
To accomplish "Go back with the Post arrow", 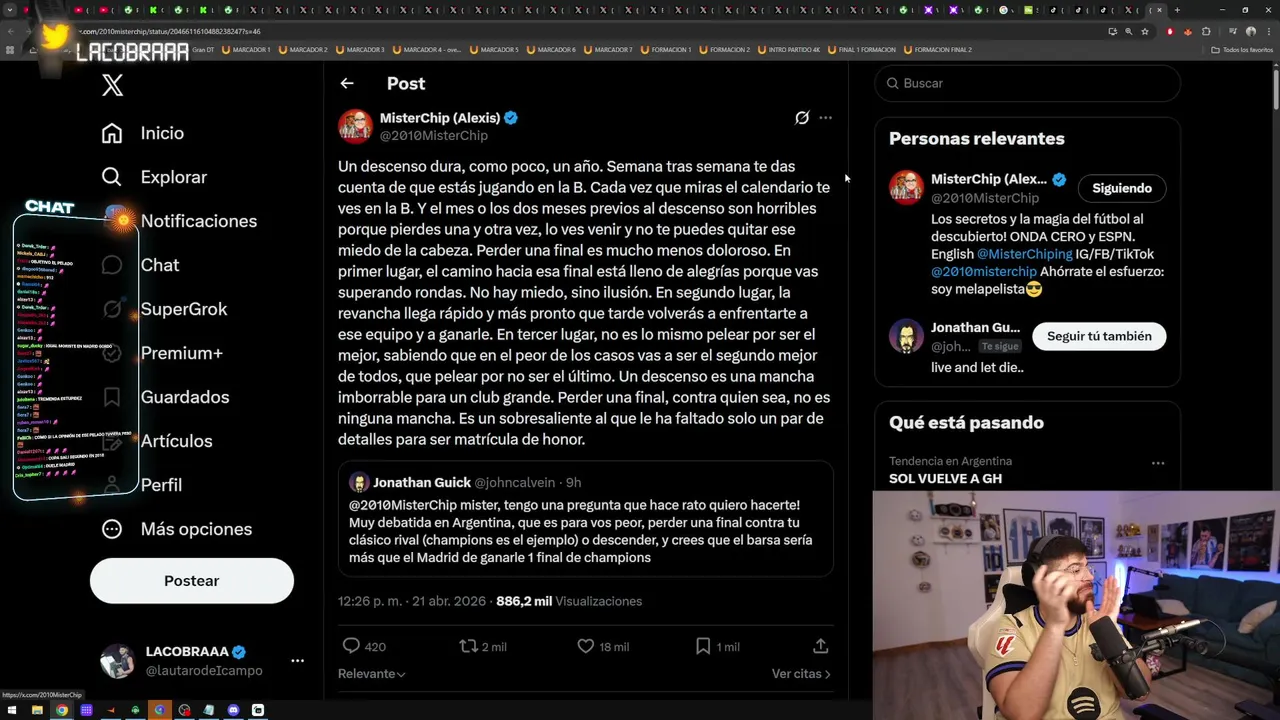I will (347, 84).
